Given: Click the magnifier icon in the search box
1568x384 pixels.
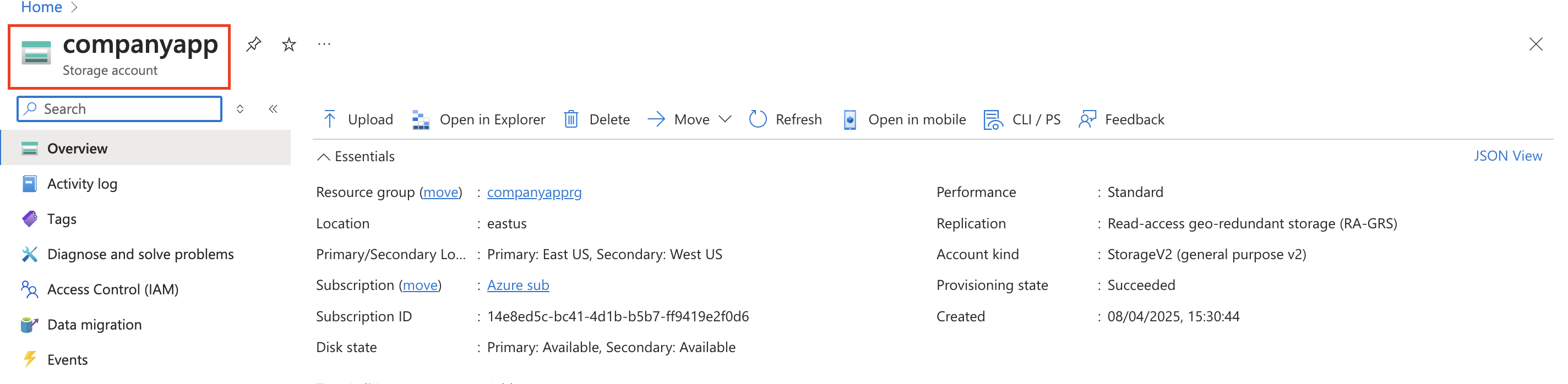Looking at the screenshot, I should point(30,108).
